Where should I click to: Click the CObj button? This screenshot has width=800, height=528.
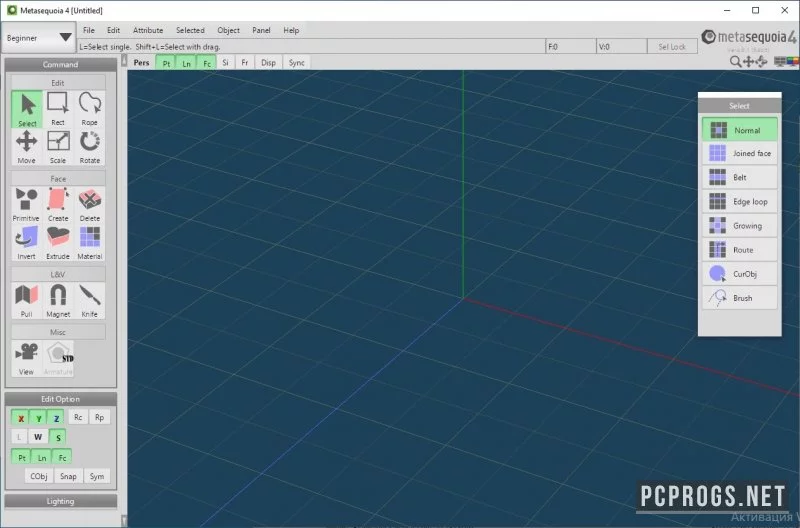39,476
